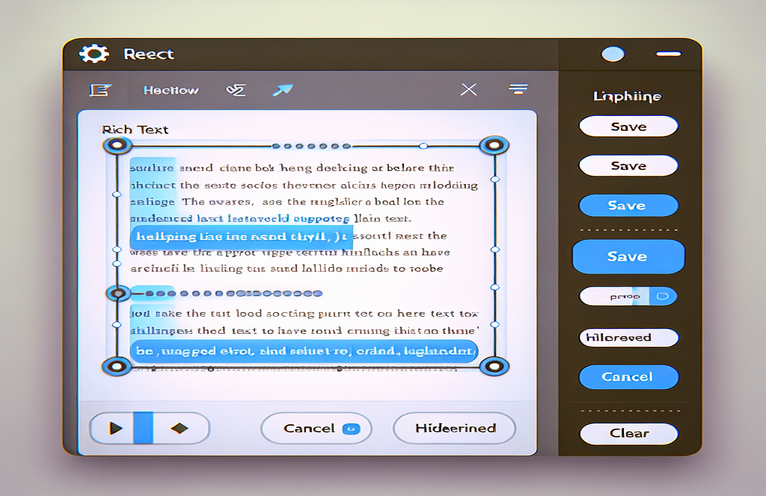
Task: Click the blue circle in the title bar
Action: click(x=613, y=54)
